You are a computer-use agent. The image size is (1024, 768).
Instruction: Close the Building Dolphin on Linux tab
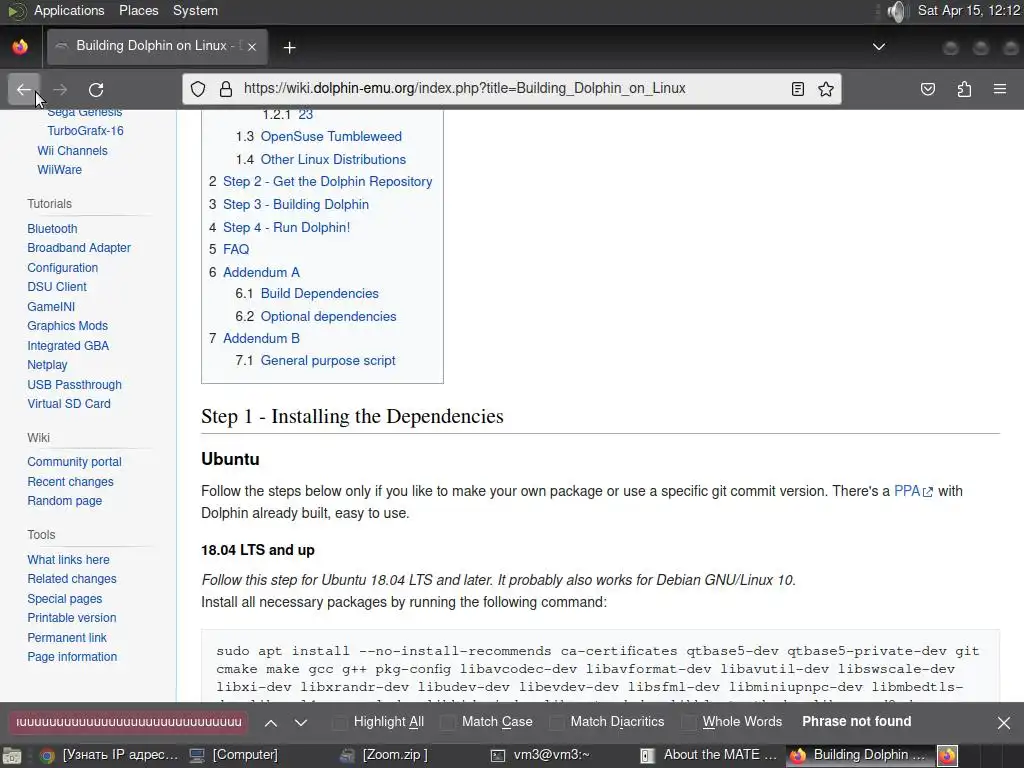click(x=252, y=47)
